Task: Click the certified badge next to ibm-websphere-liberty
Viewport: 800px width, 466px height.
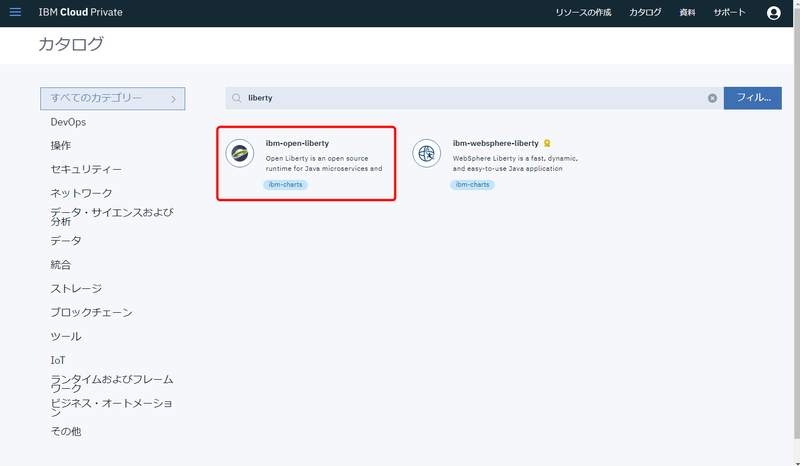Action: [547, 143]
